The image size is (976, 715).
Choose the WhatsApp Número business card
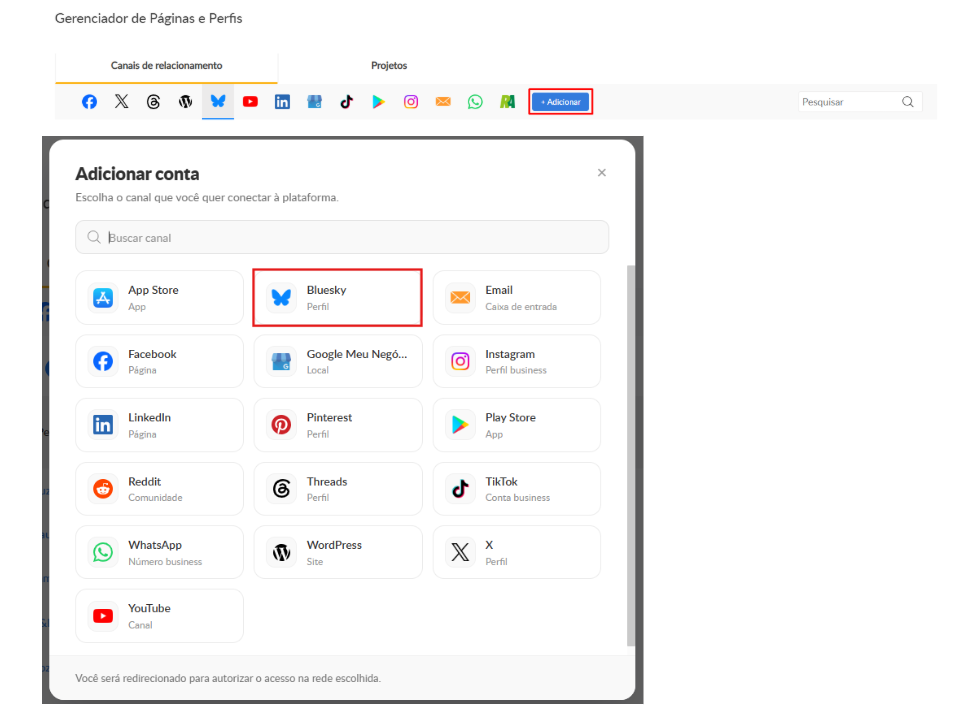coord(159,552)
